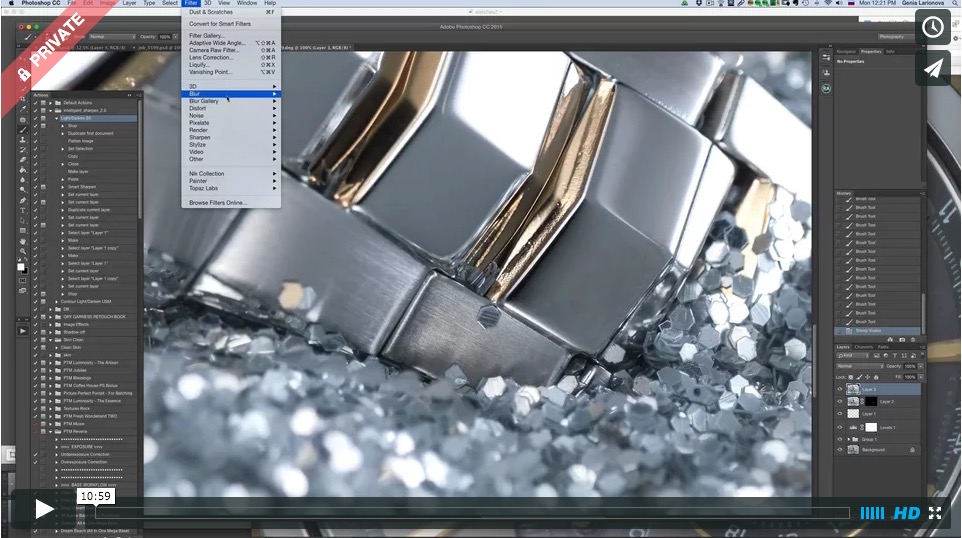
Task: Expand Group 1 in Layers panel
Action: tap(849, 439)
